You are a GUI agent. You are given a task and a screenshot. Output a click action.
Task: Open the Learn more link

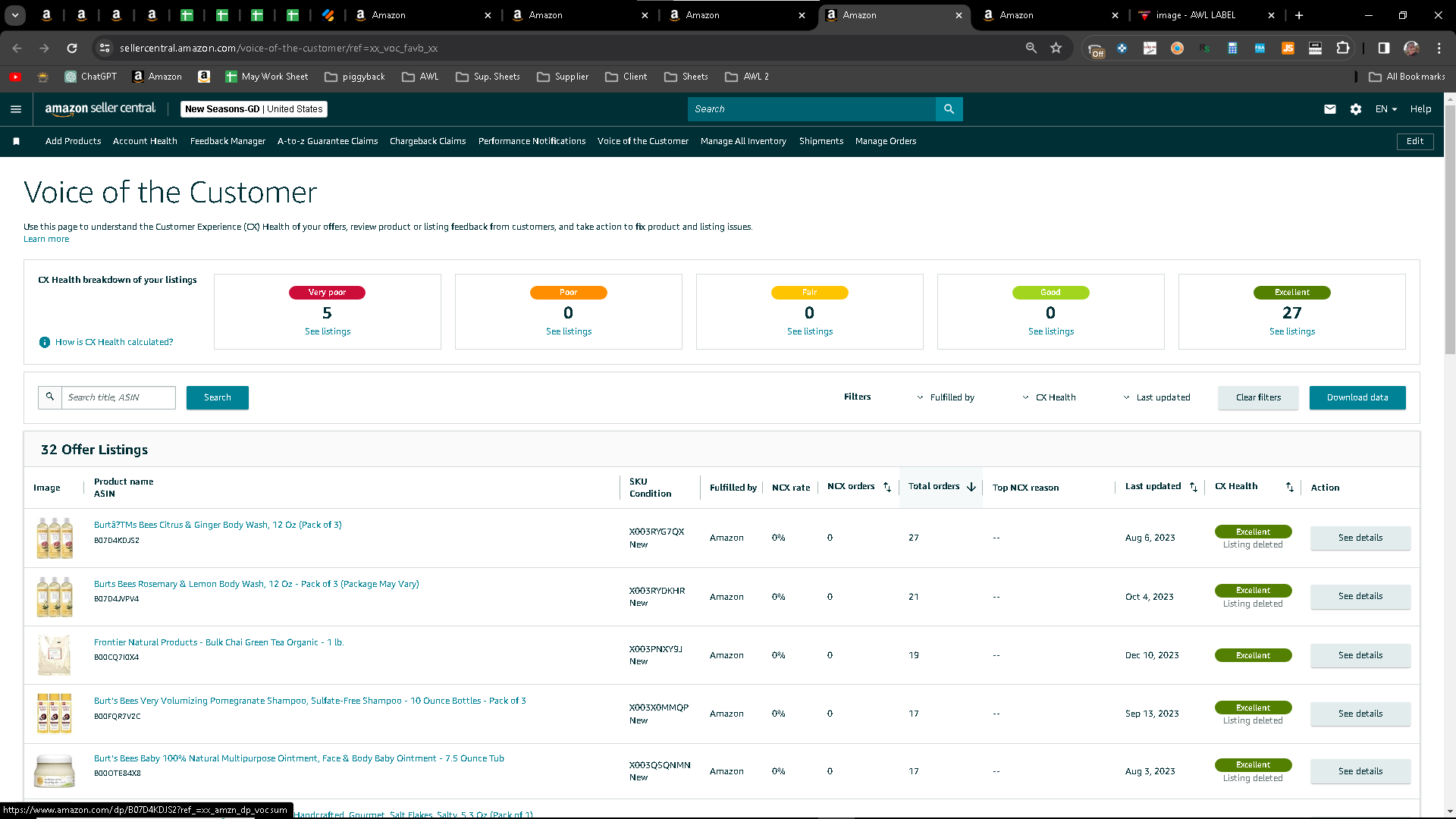pyautogui.click(x=46, y=240)
